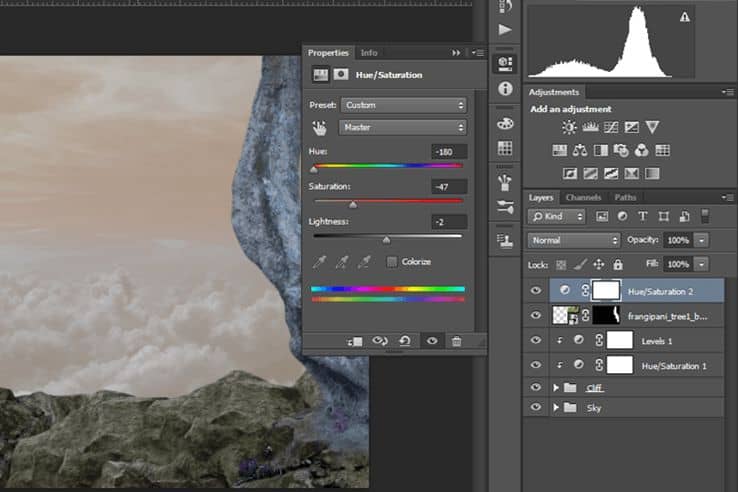738x492 pixels.
Task: Add a Color Balance adjustment
Action: tap(580, 151)
